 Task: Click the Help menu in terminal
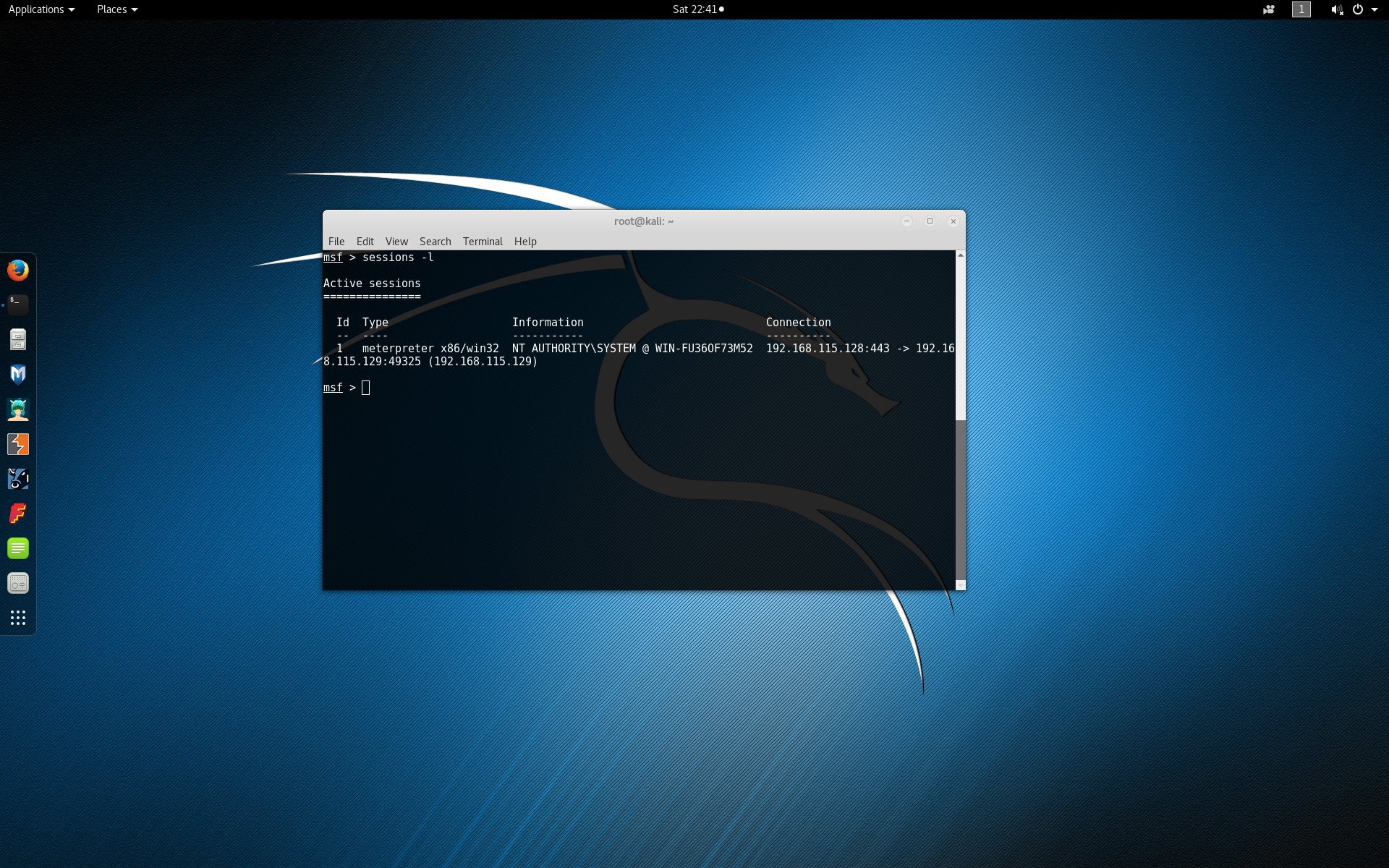point(525,241)
